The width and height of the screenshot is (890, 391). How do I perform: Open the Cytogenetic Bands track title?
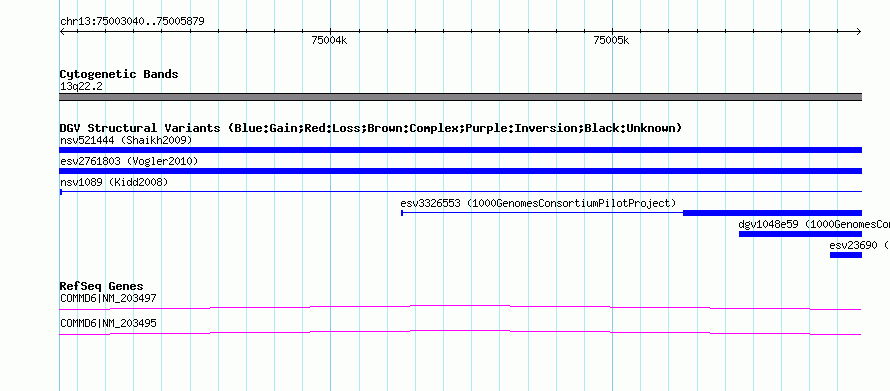pyautogui.click(x=119, y=74)
